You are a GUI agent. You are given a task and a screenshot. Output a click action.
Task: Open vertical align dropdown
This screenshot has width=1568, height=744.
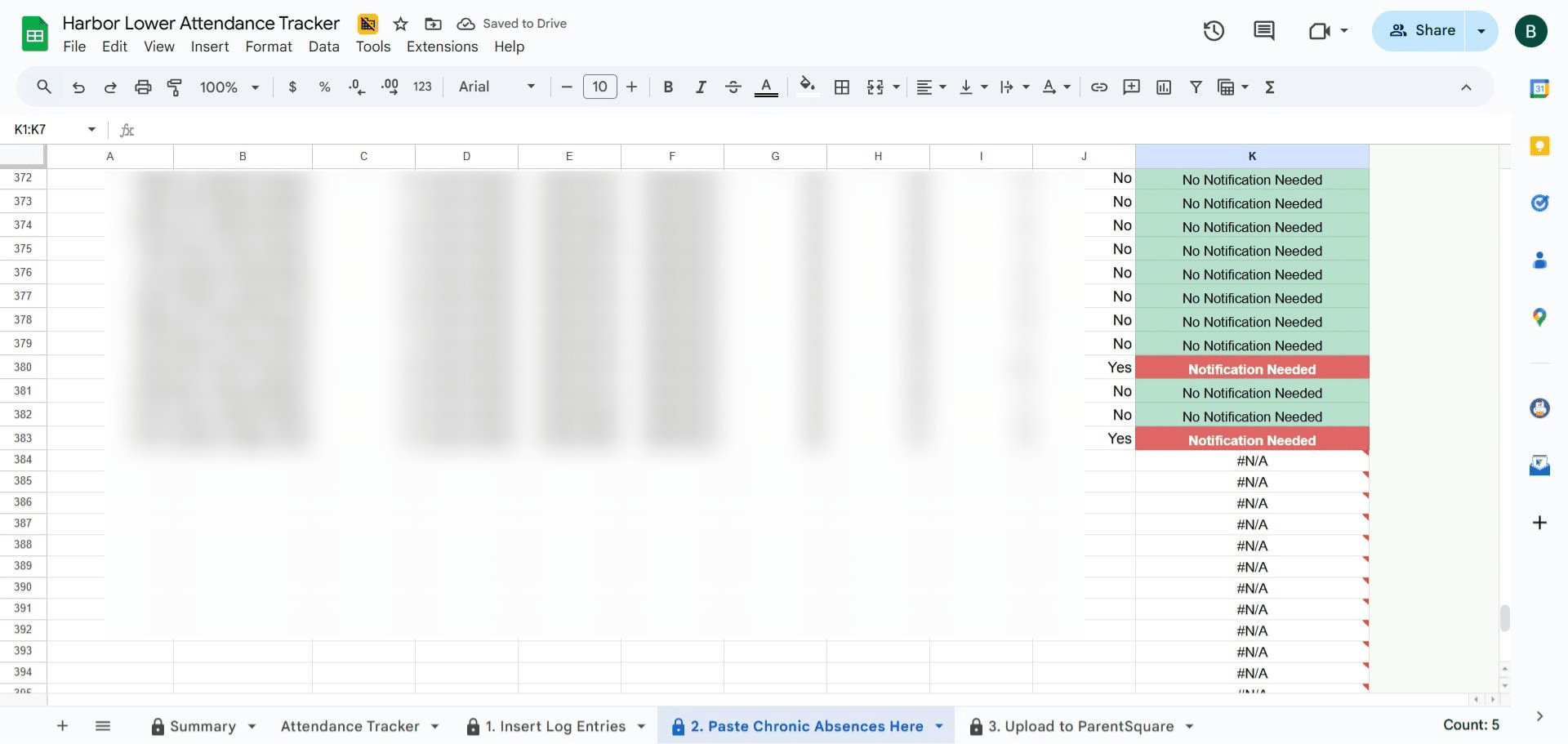coord(973,87)
